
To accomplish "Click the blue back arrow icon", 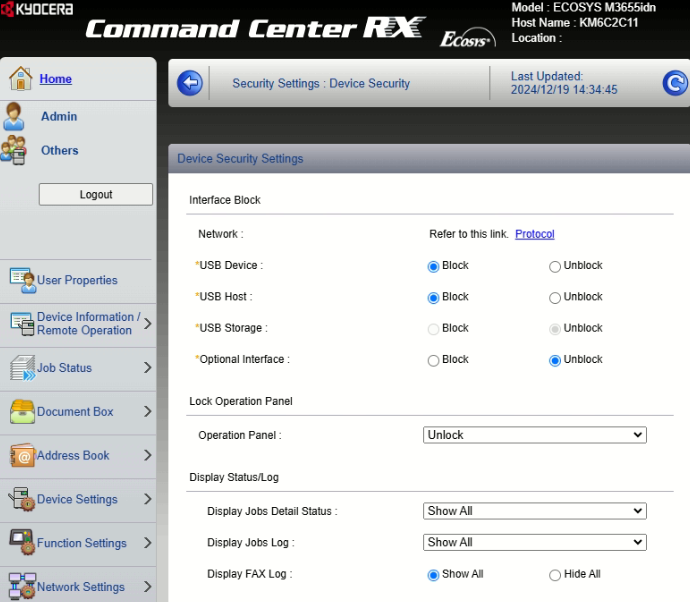I will point(190,84).
